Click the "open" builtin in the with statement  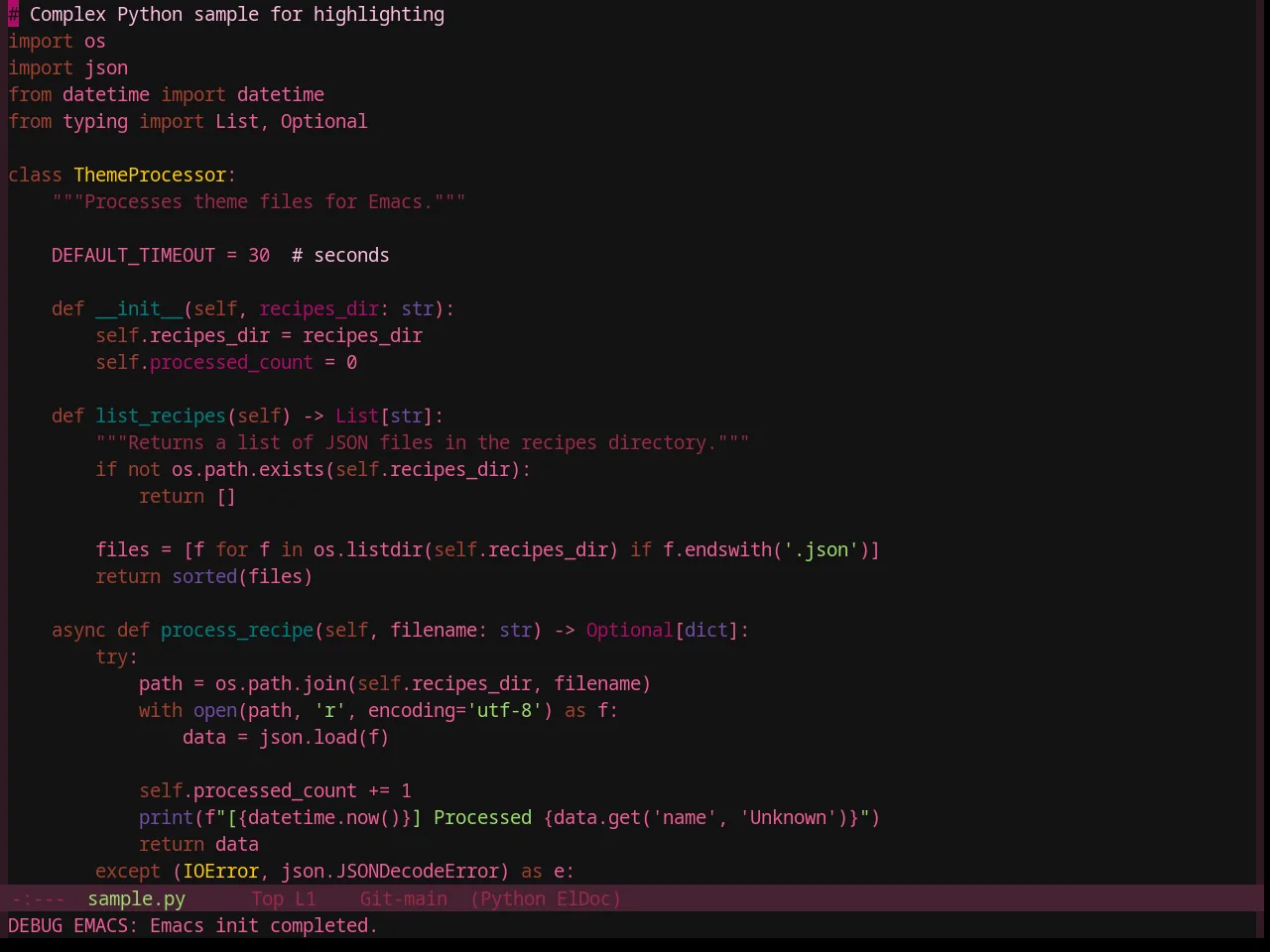pyautogui.click(x=215, y=710)
